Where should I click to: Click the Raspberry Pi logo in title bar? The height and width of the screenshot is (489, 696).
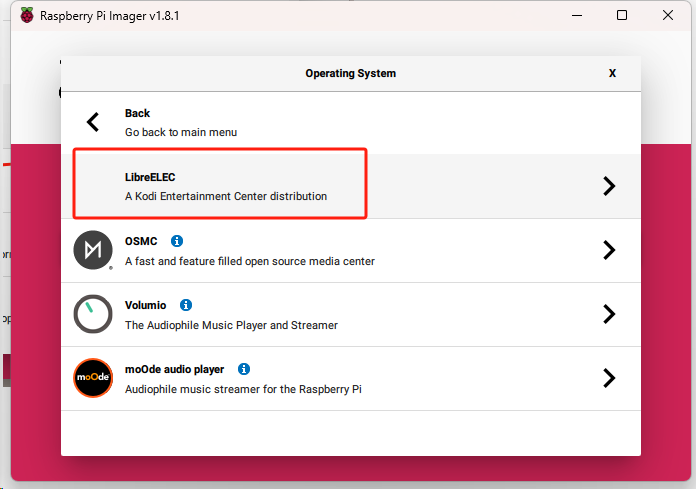27,16
